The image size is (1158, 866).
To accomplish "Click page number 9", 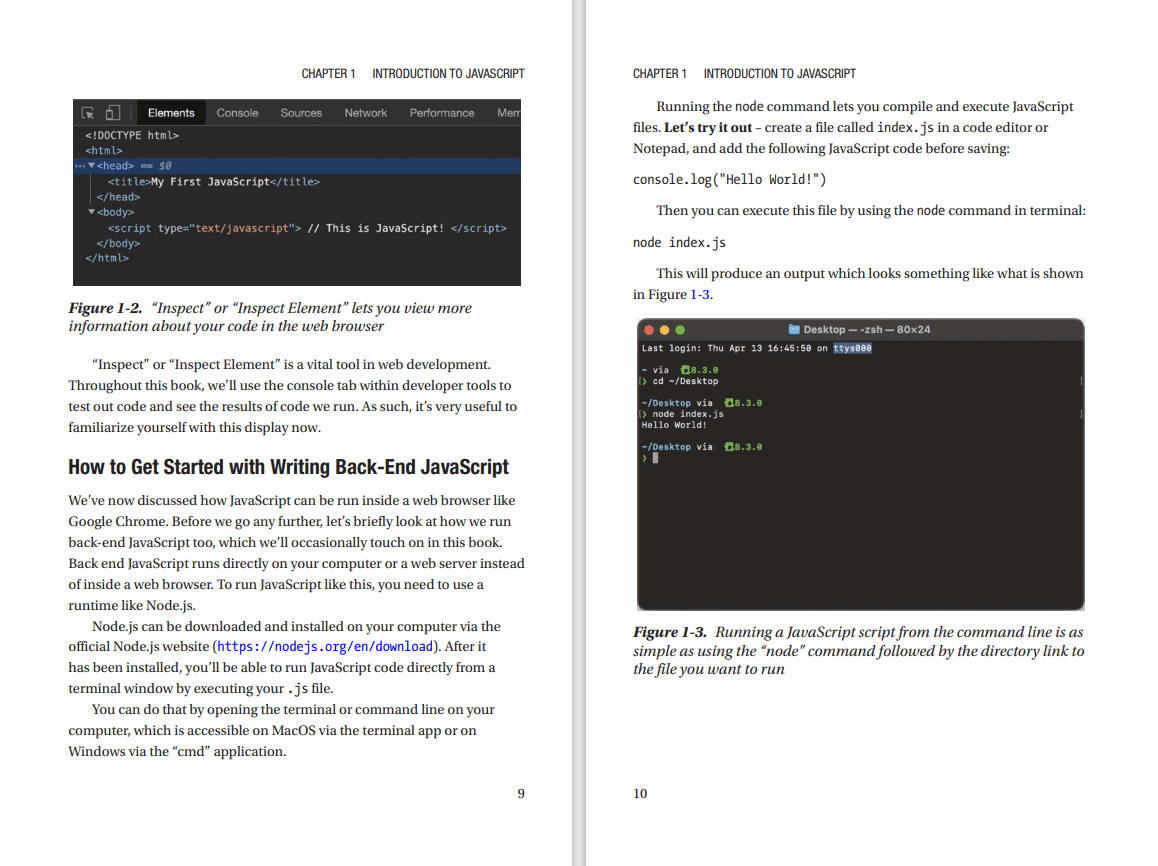I will pos(521,794).
